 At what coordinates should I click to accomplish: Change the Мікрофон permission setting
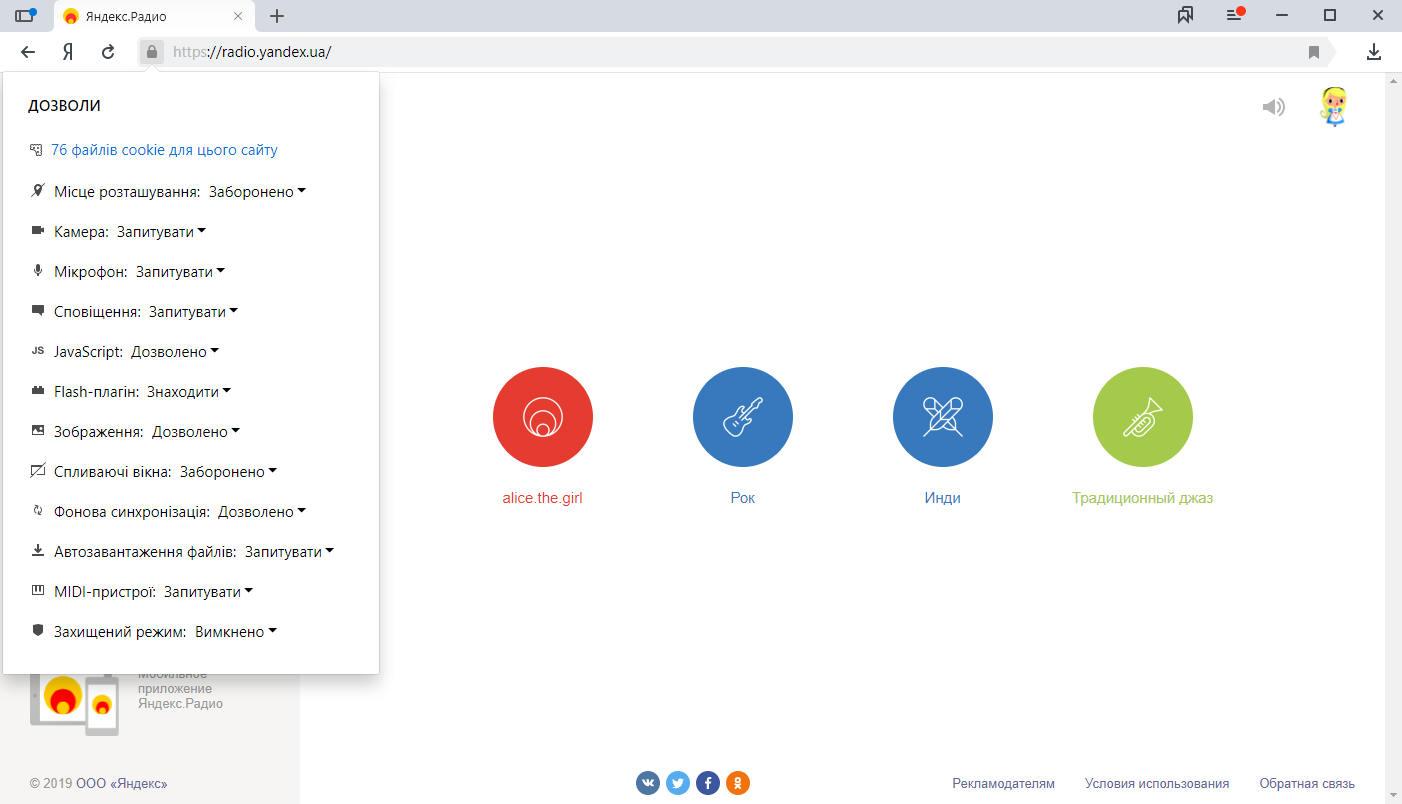181,271
